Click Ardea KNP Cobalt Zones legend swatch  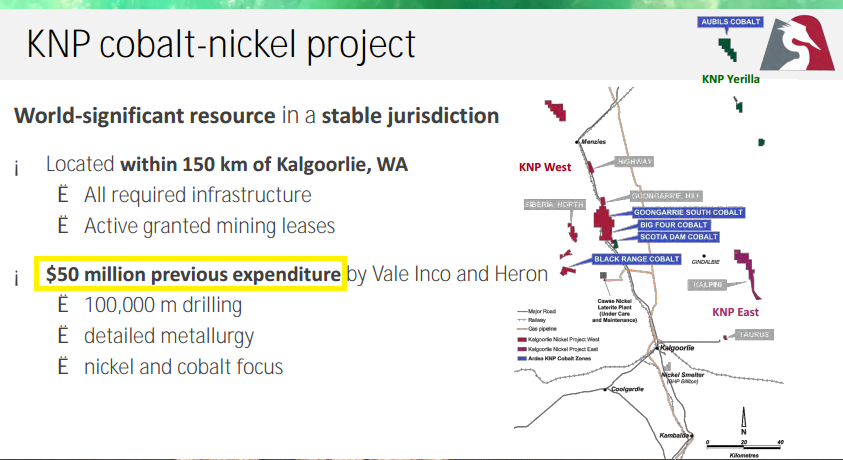coord(521,358)
